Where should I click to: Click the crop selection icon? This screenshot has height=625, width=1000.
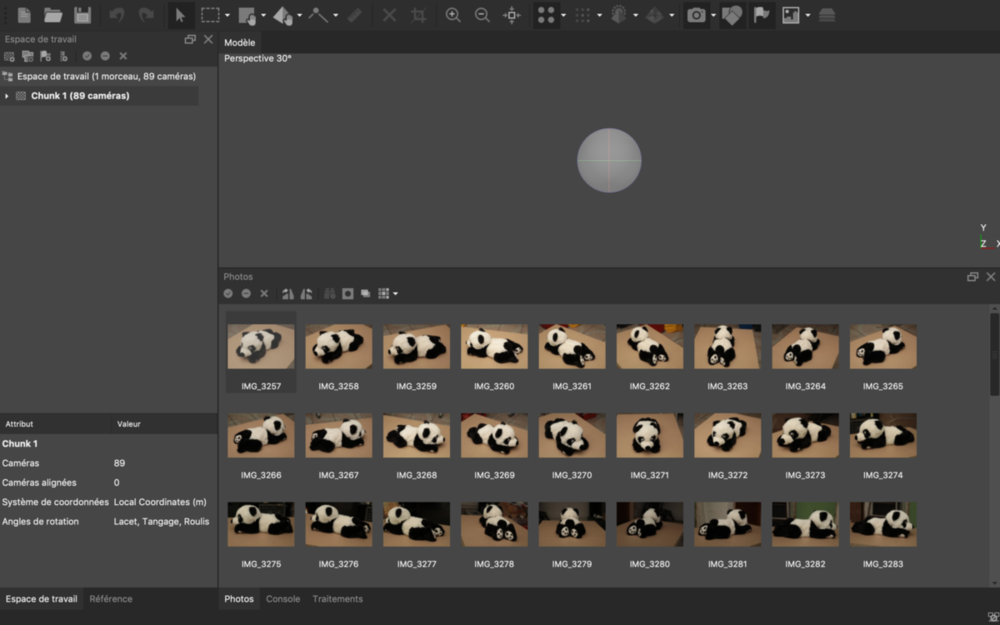(x=418, y=15)
